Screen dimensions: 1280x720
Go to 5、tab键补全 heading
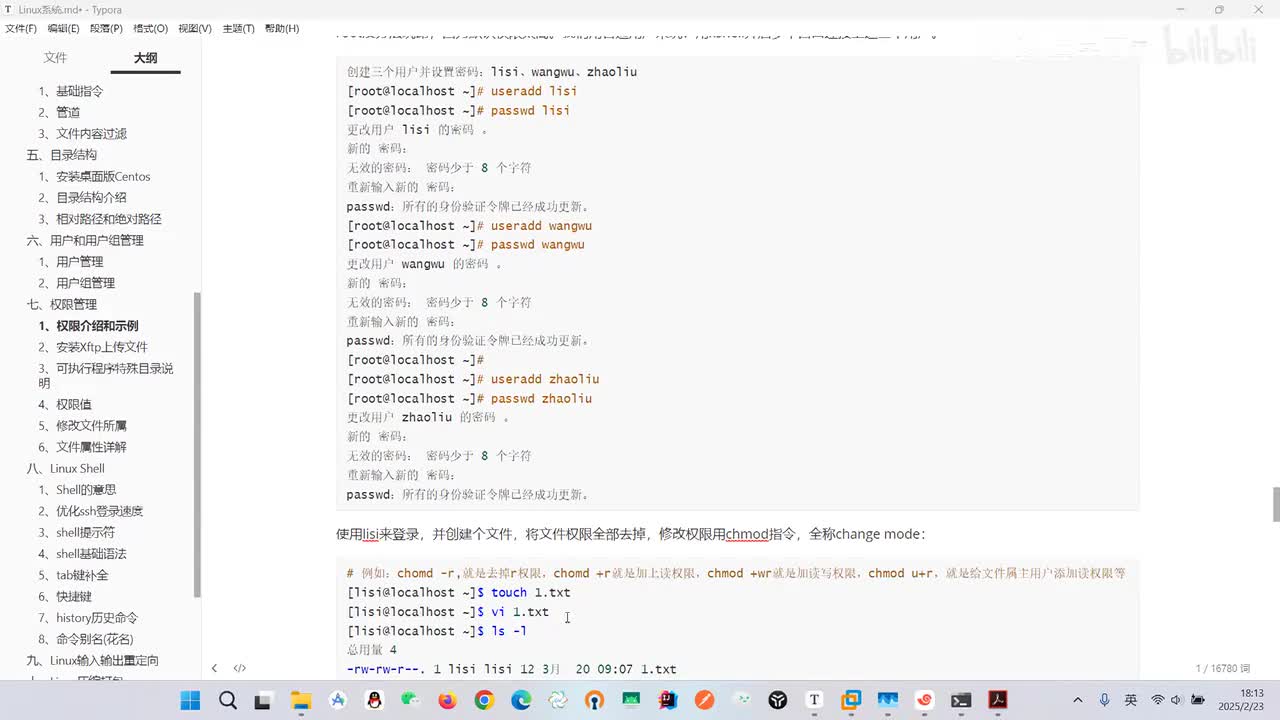73,575
